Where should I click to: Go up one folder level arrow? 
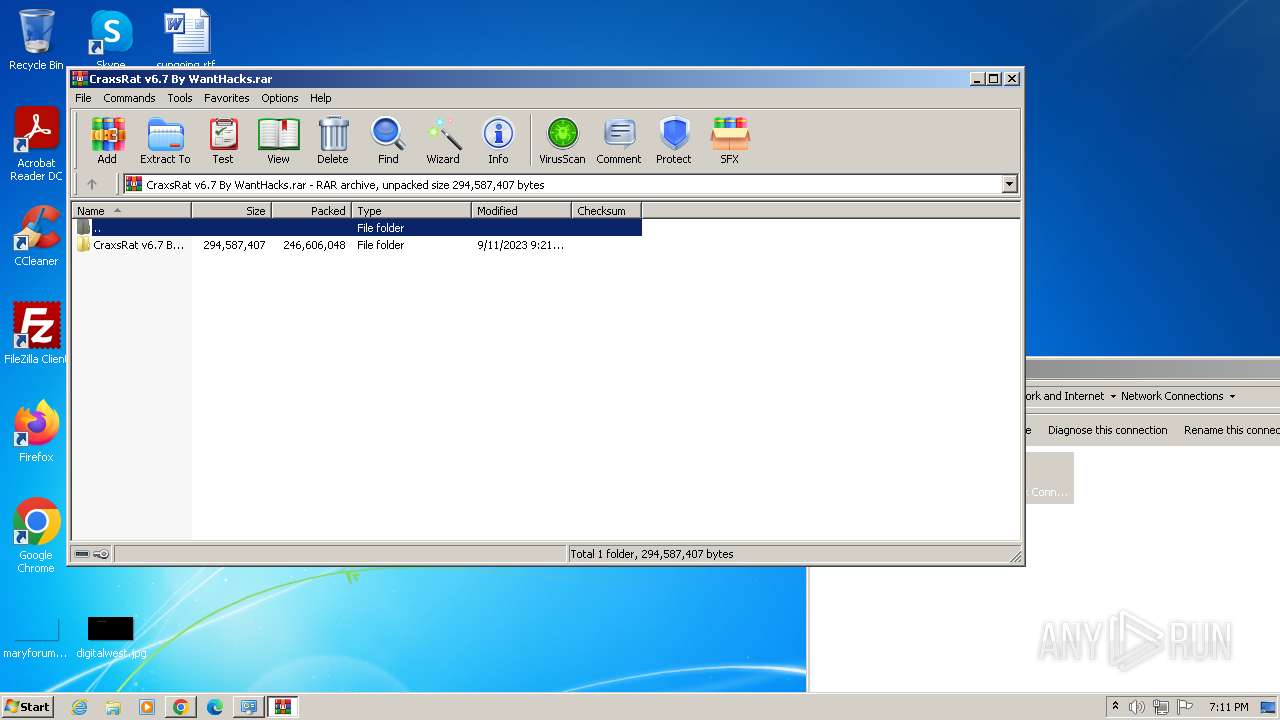pos(92,184)
